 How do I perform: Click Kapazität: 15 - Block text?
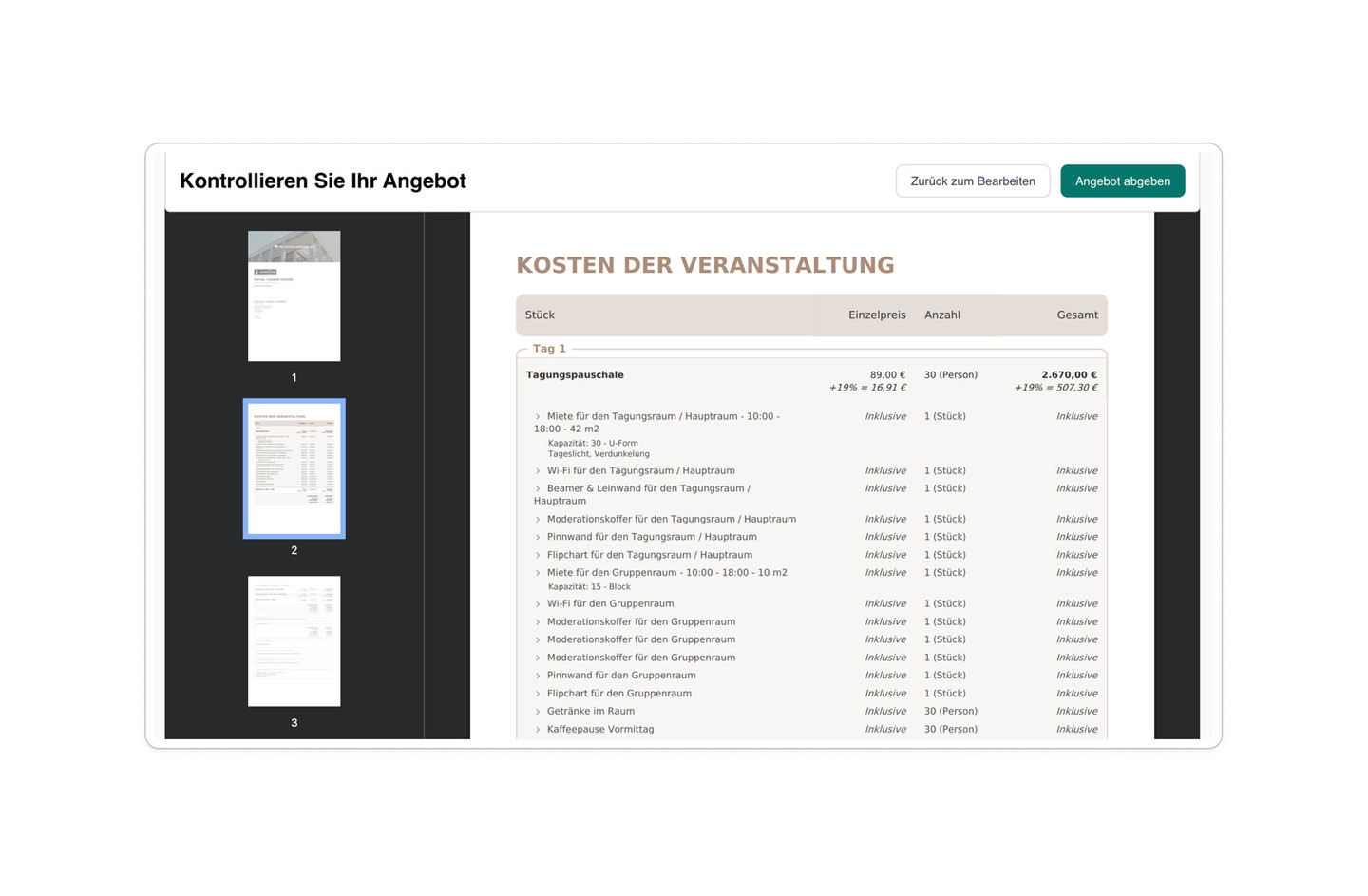coord(589,586)
